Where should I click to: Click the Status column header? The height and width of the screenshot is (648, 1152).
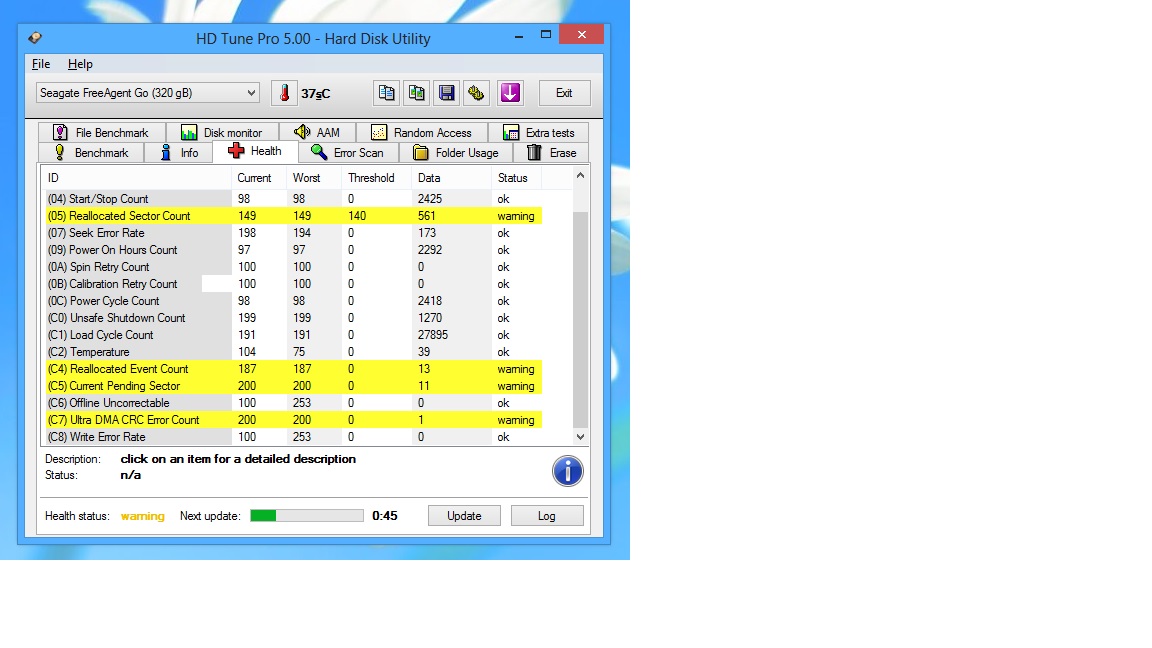[x=516, y=178]
